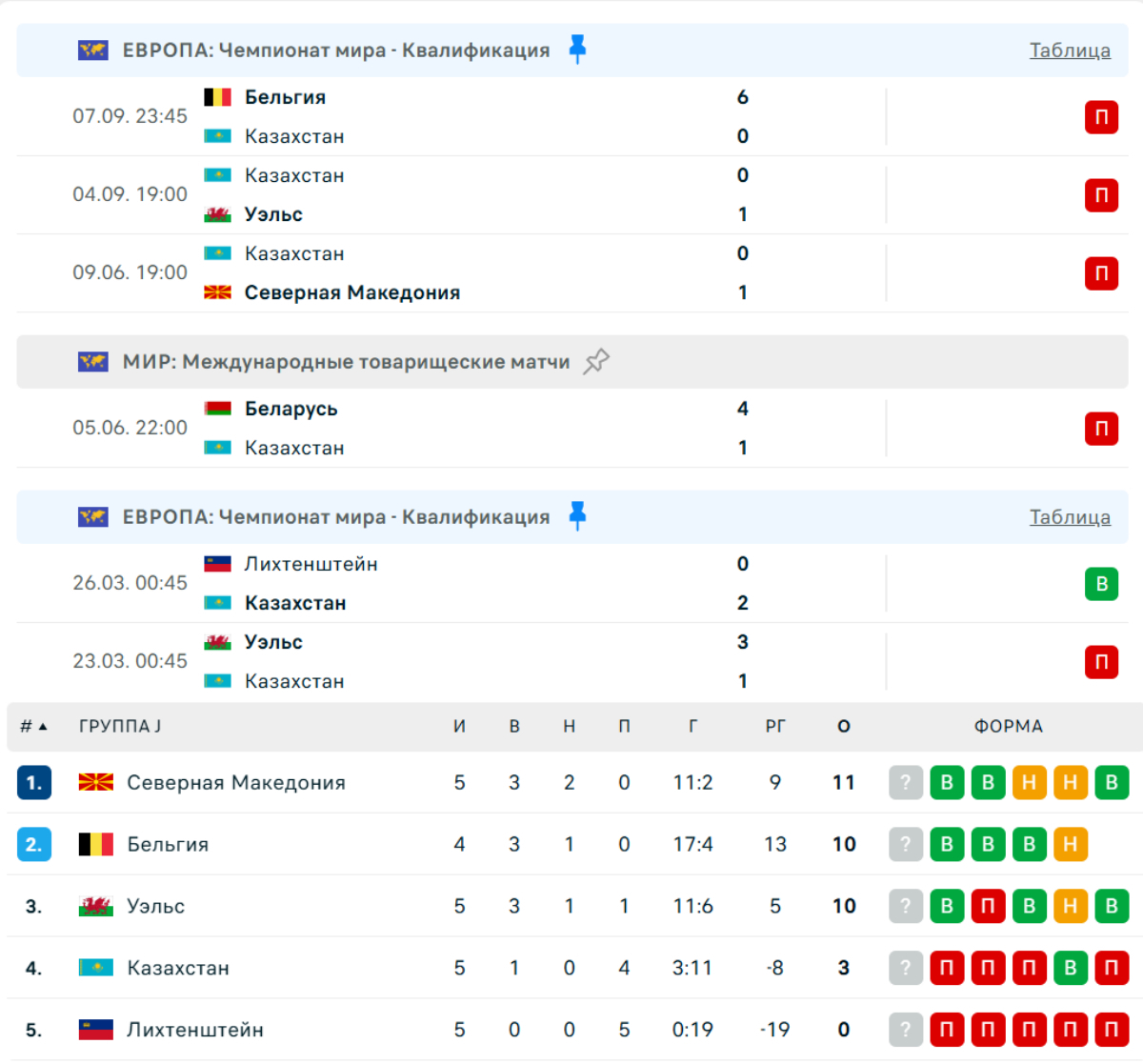Click the Belgium flag in the group table
This screenshot has width=1143, height=1064.
(95, 845)
